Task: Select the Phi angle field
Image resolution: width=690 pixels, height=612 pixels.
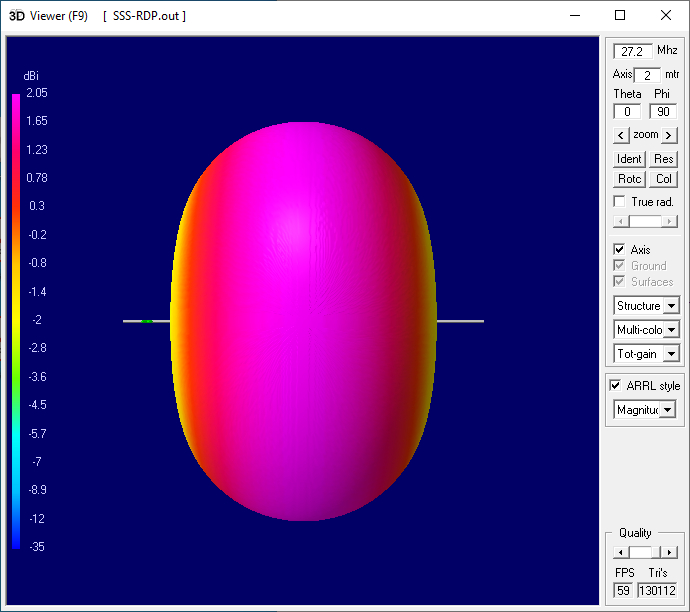Action: 662,112
